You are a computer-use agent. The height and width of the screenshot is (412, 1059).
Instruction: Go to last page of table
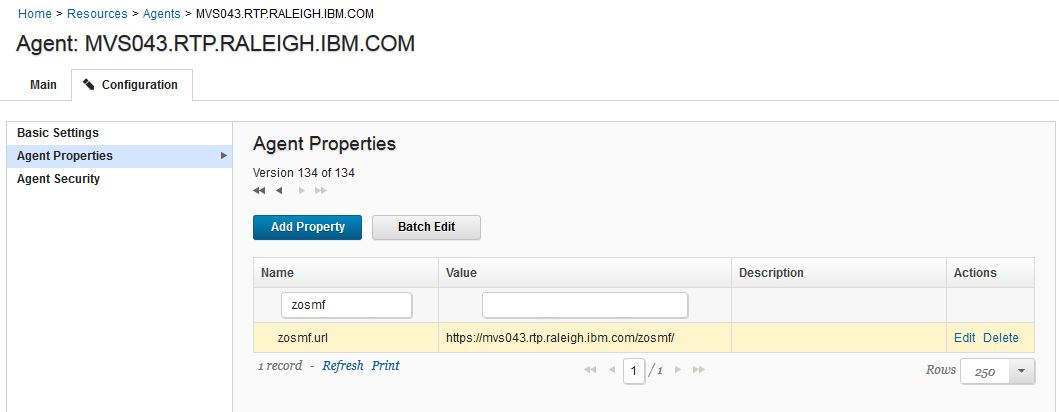698,370
